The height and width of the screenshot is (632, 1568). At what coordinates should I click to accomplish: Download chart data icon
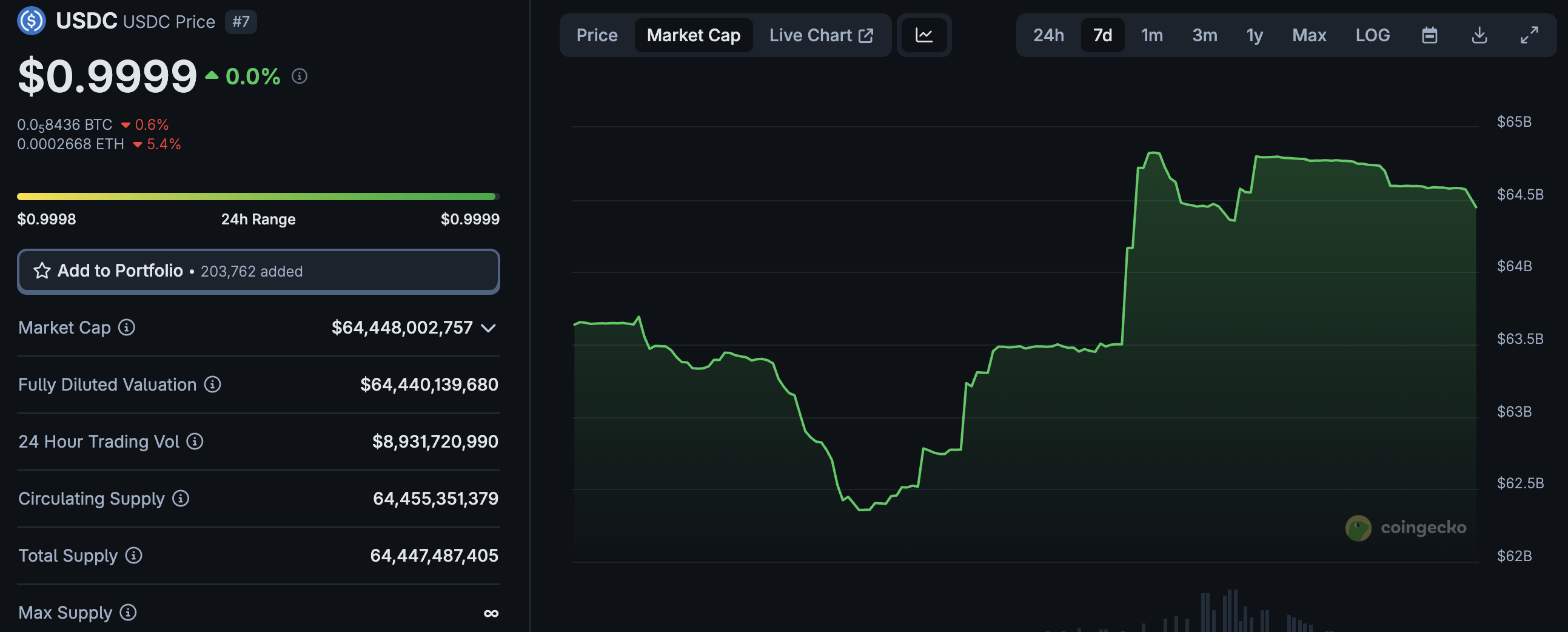[x=1479, y=35]
